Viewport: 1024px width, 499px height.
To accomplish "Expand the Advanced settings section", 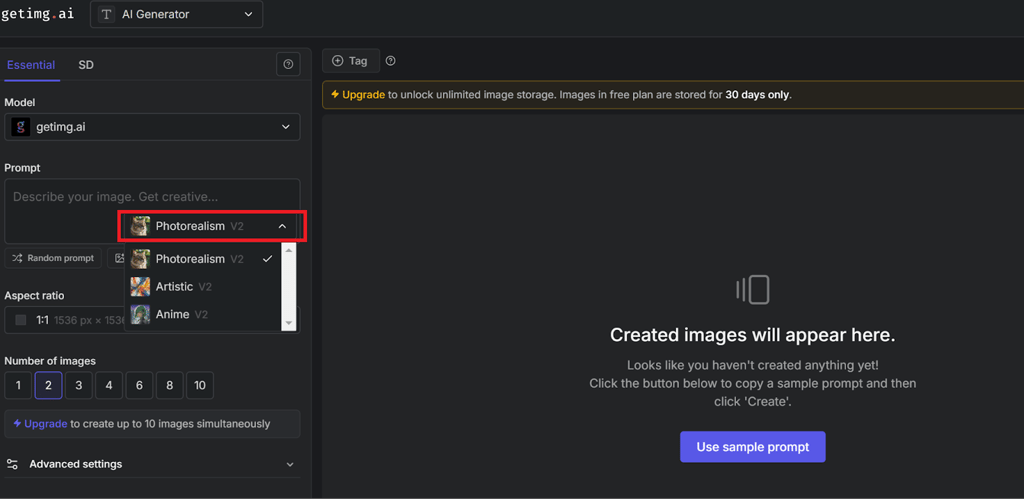I will point(152,464).
